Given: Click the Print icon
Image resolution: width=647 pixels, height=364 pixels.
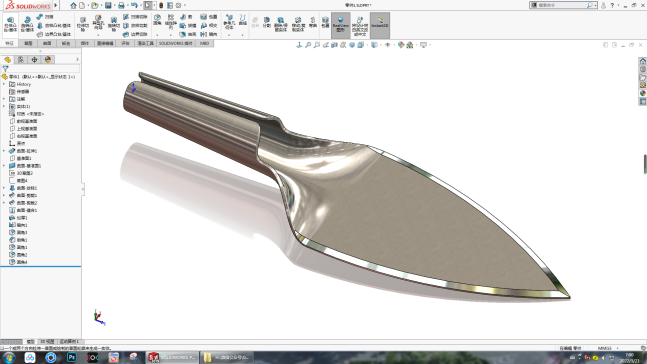Looking at the screenshot, I should tap(121, 5).
